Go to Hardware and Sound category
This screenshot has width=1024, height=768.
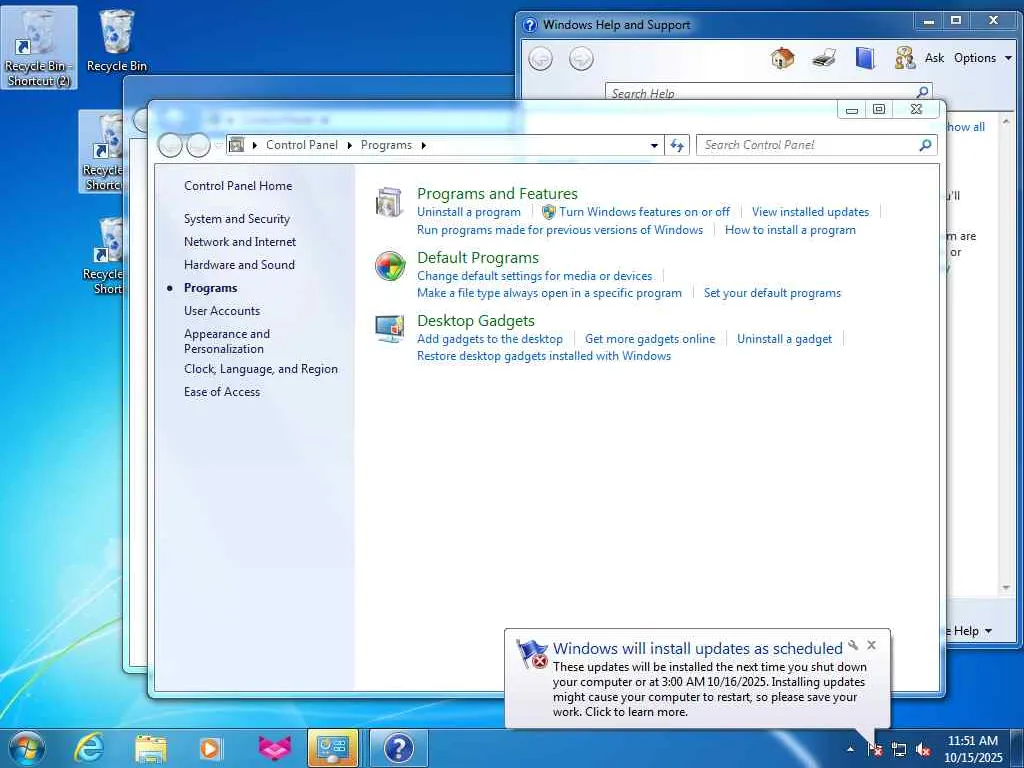(239, 264)
